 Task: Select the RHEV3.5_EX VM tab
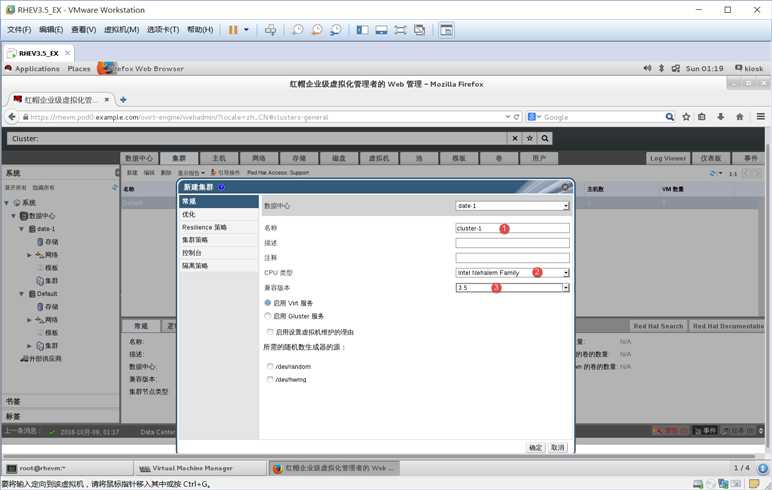click(x=38, y=53)
